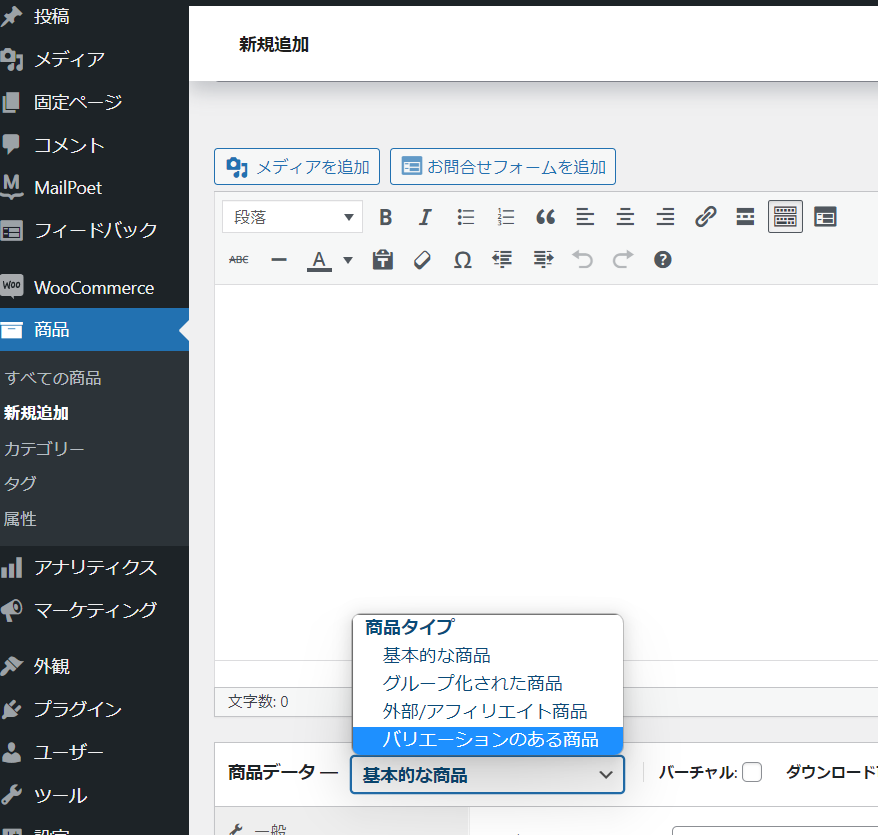Toggle the toolbar visibility keyboard icon
This screenshot has height=835, width=878.
(x=785, y=217)
